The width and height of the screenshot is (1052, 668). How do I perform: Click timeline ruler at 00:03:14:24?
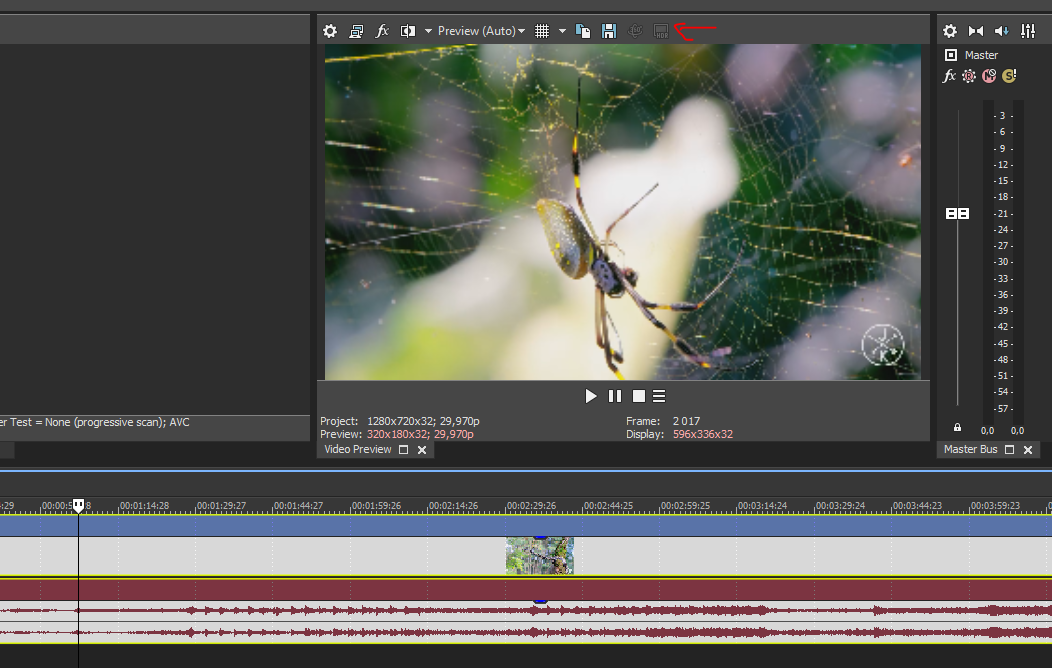coord(762,506)
